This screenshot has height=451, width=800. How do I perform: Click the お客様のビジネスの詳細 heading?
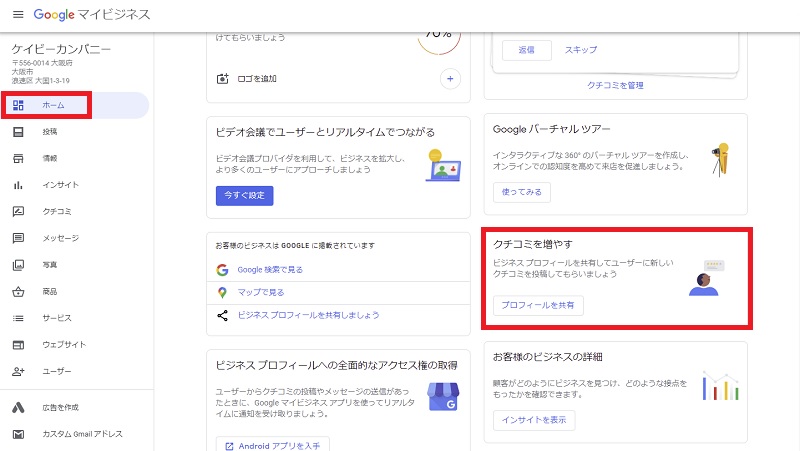click(x=547, y=357)
